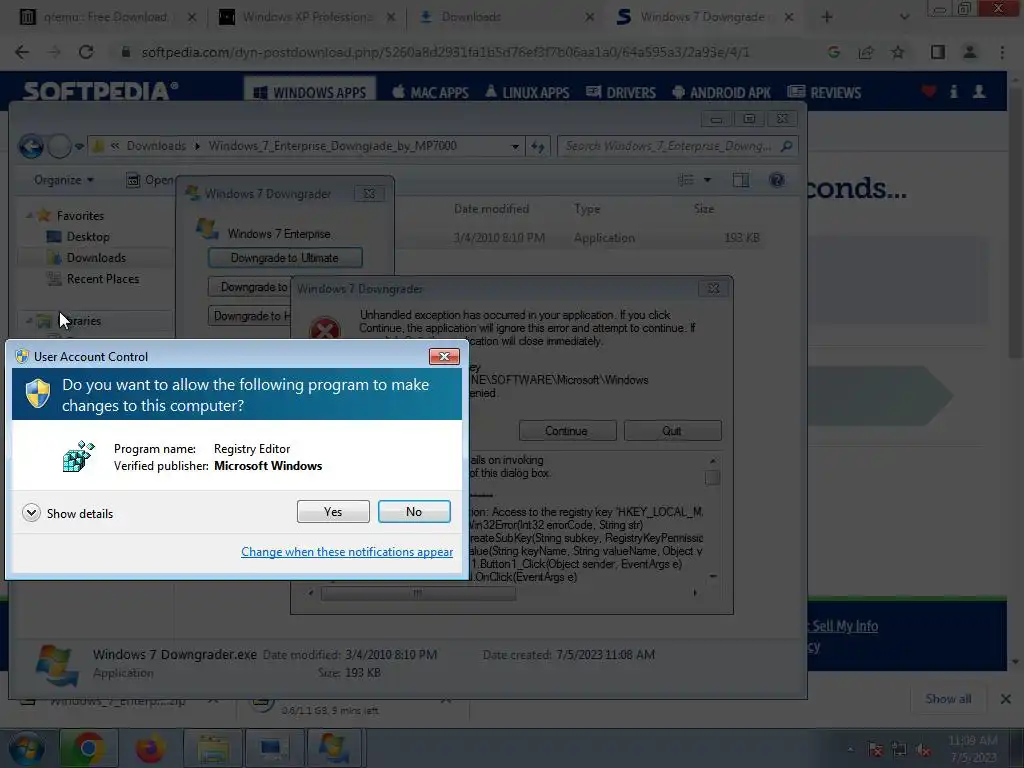Open Softpedia Linux Apps section
This screenshot has height=768, width=1024.
527,93
